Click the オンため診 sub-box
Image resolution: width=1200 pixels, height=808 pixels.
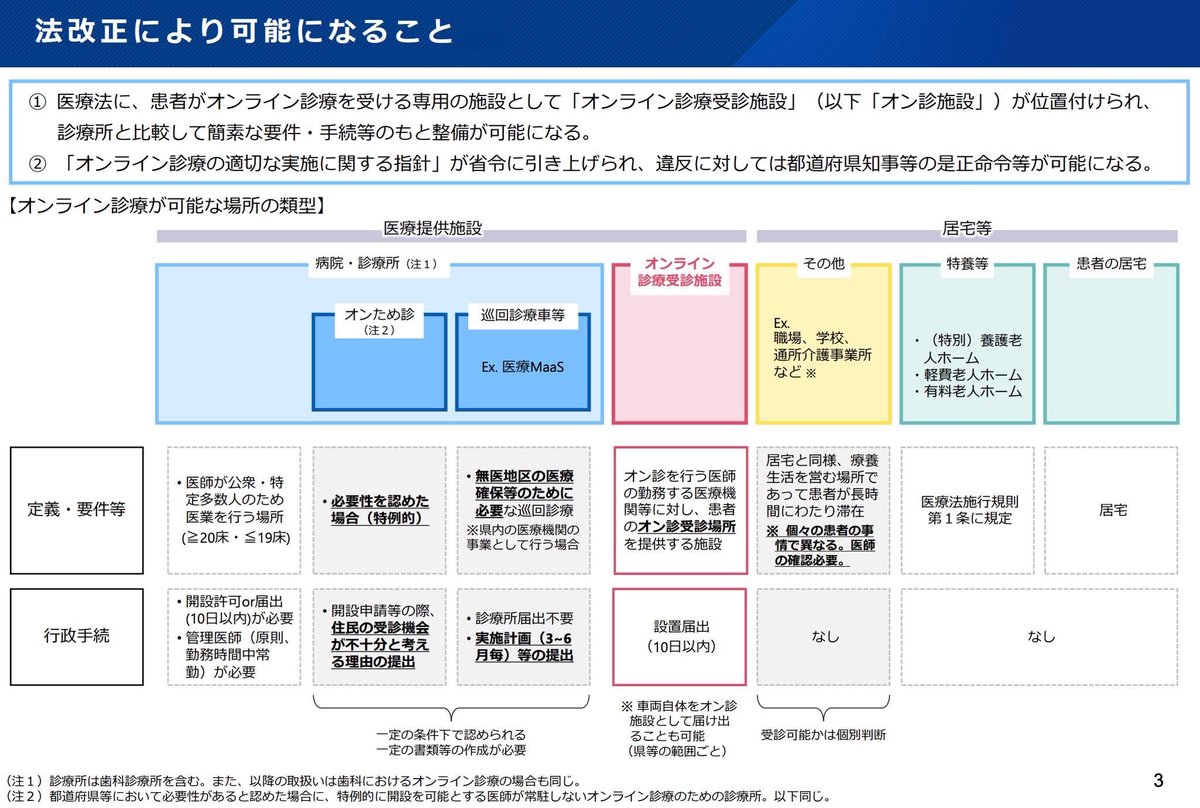(378, 360)
